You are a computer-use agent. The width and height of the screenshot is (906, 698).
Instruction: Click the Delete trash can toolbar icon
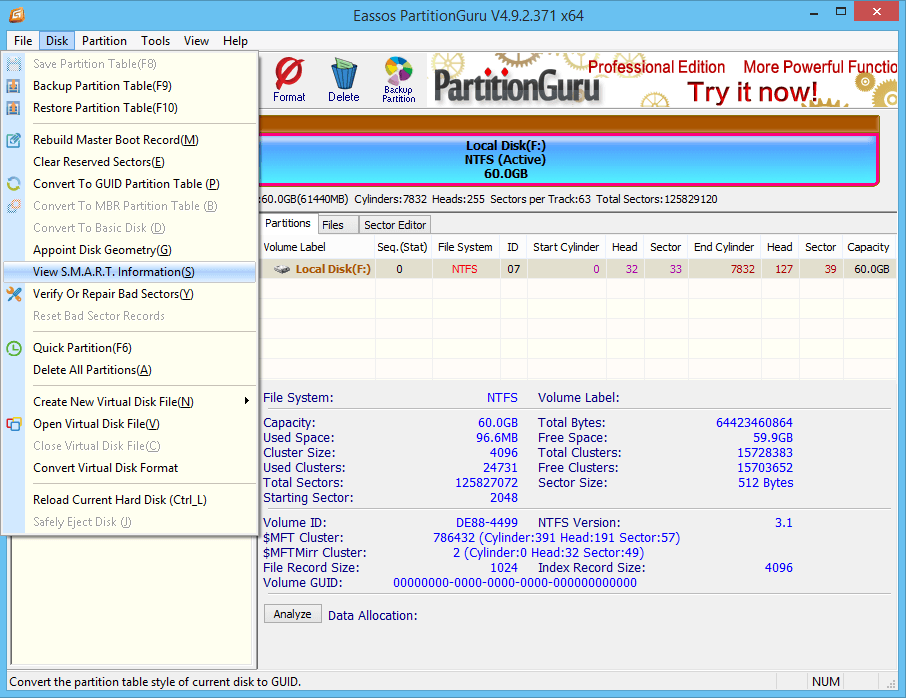pyautogui.click(x=343, y=79)
